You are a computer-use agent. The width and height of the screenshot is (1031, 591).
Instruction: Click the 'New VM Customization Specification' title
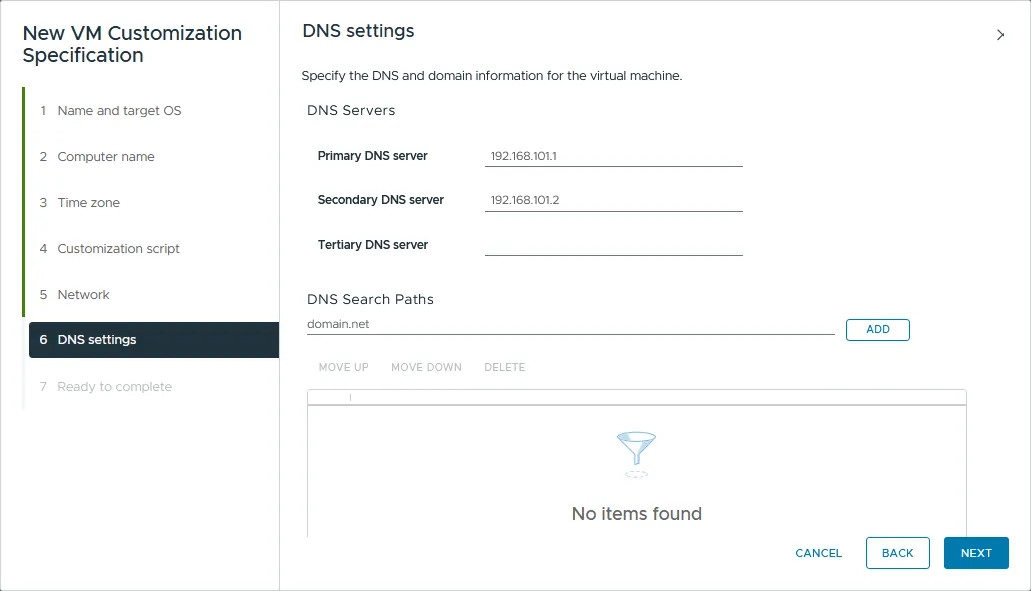pyautogui.click(x=132, y=44)
